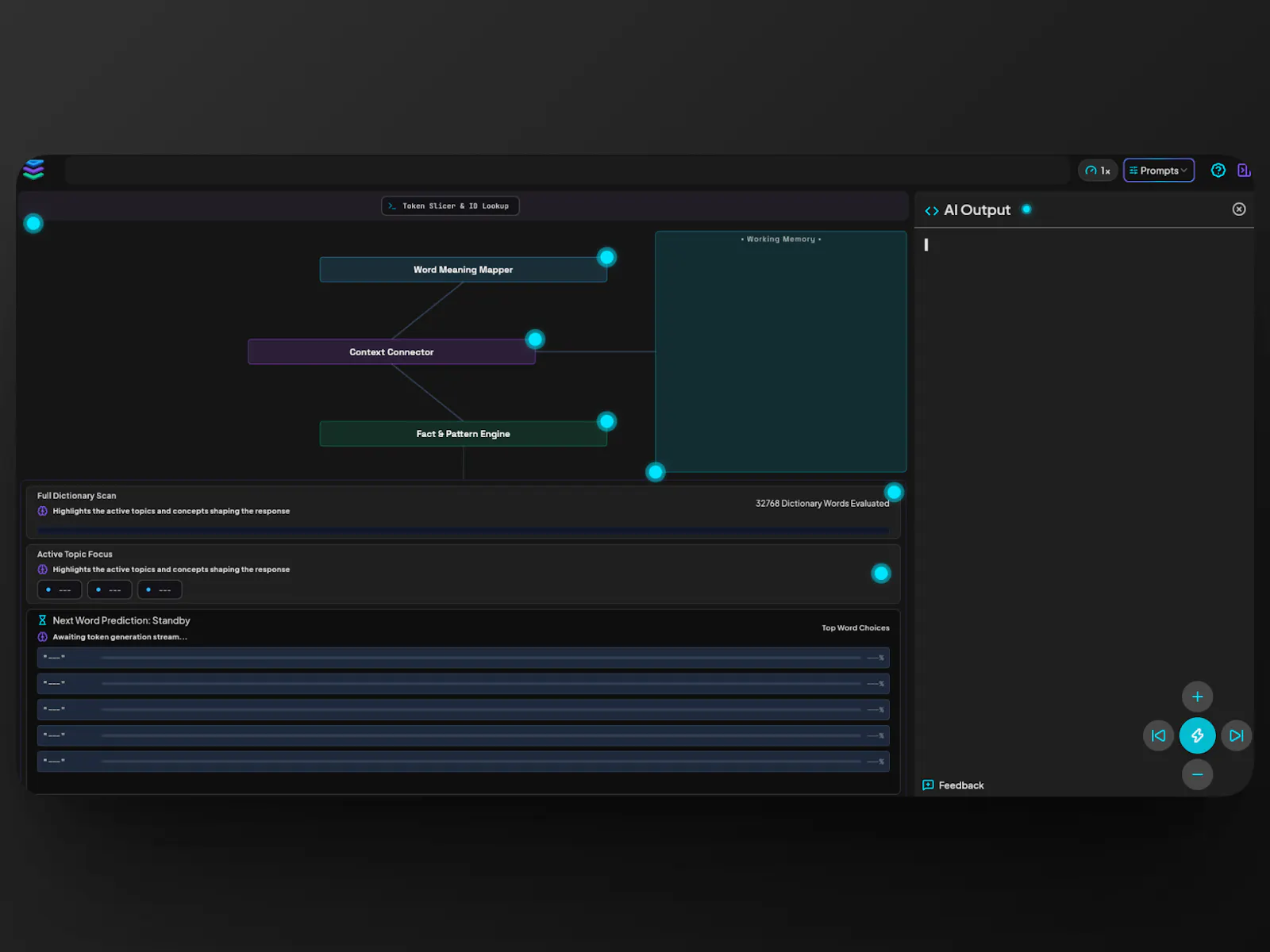Click hourglass icon beside Next Word Prediction
Image resolution: width=1270 pixels, height=952 pixels.
[43, 620]
